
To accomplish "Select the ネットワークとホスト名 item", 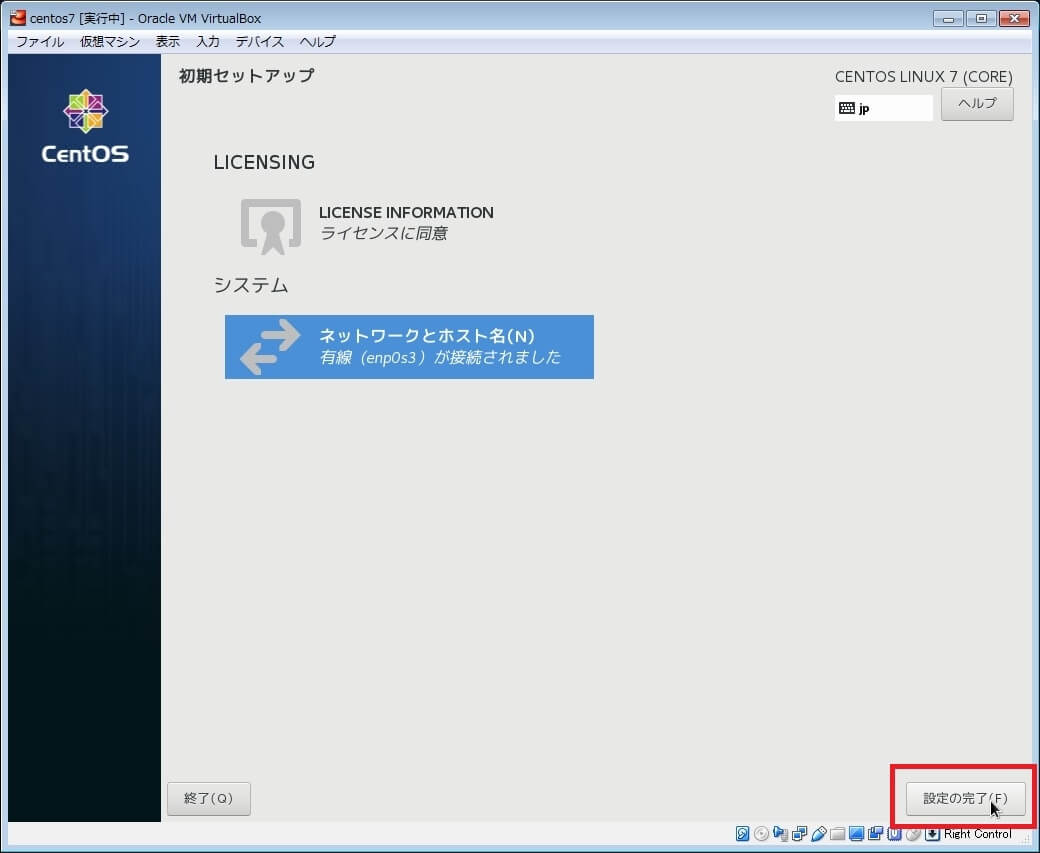I will 409,347.
